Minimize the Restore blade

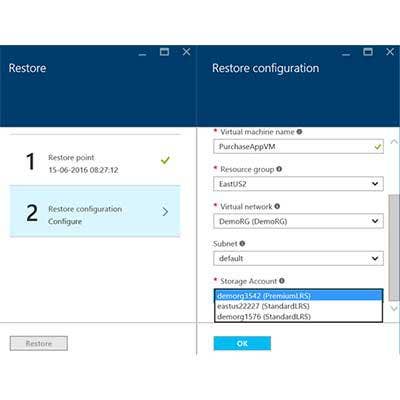(x=143, y=54)
